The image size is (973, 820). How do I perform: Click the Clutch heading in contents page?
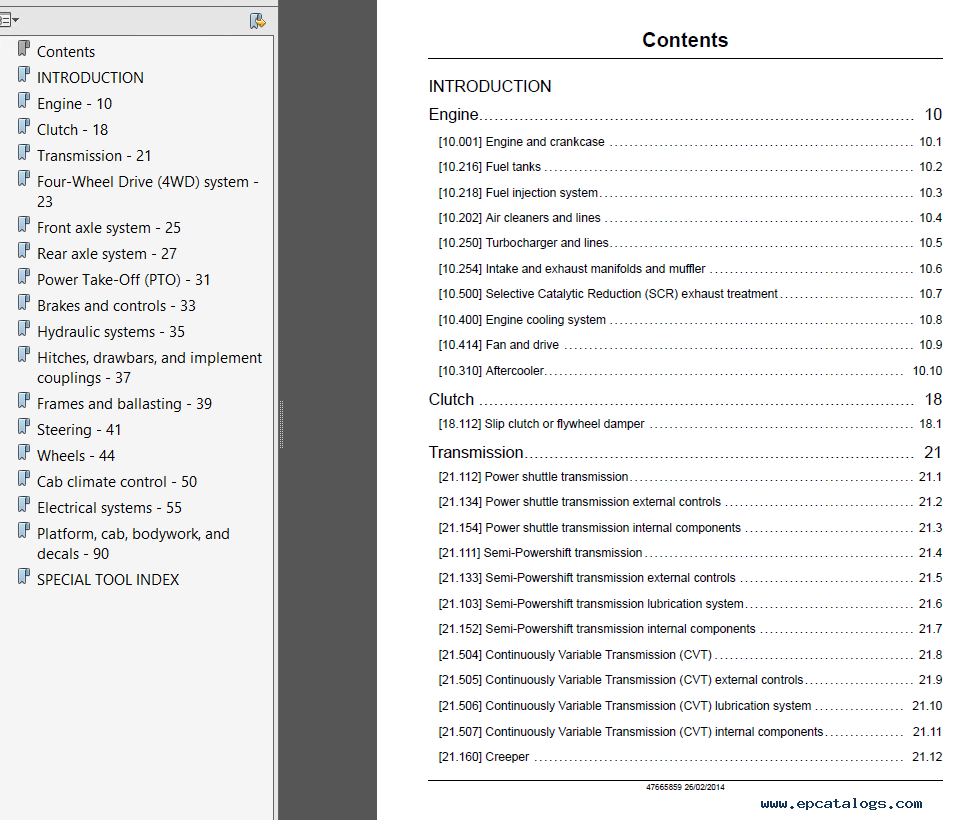click(451, 400)
